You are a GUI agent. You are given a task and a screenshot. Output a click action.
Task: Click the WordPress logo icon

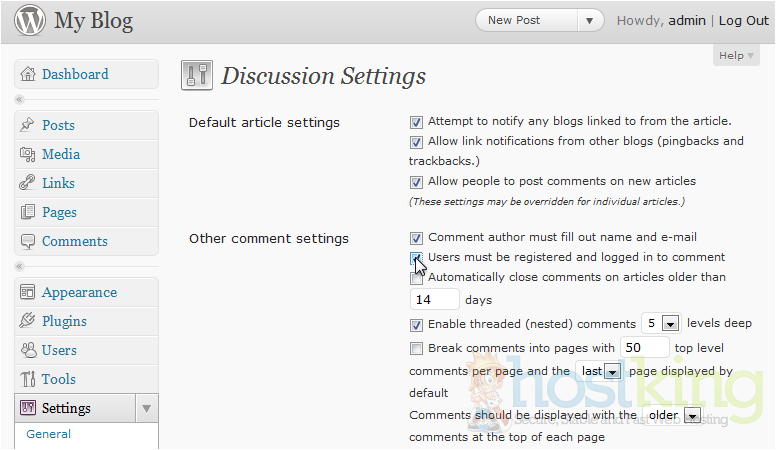tap(30, 21)
